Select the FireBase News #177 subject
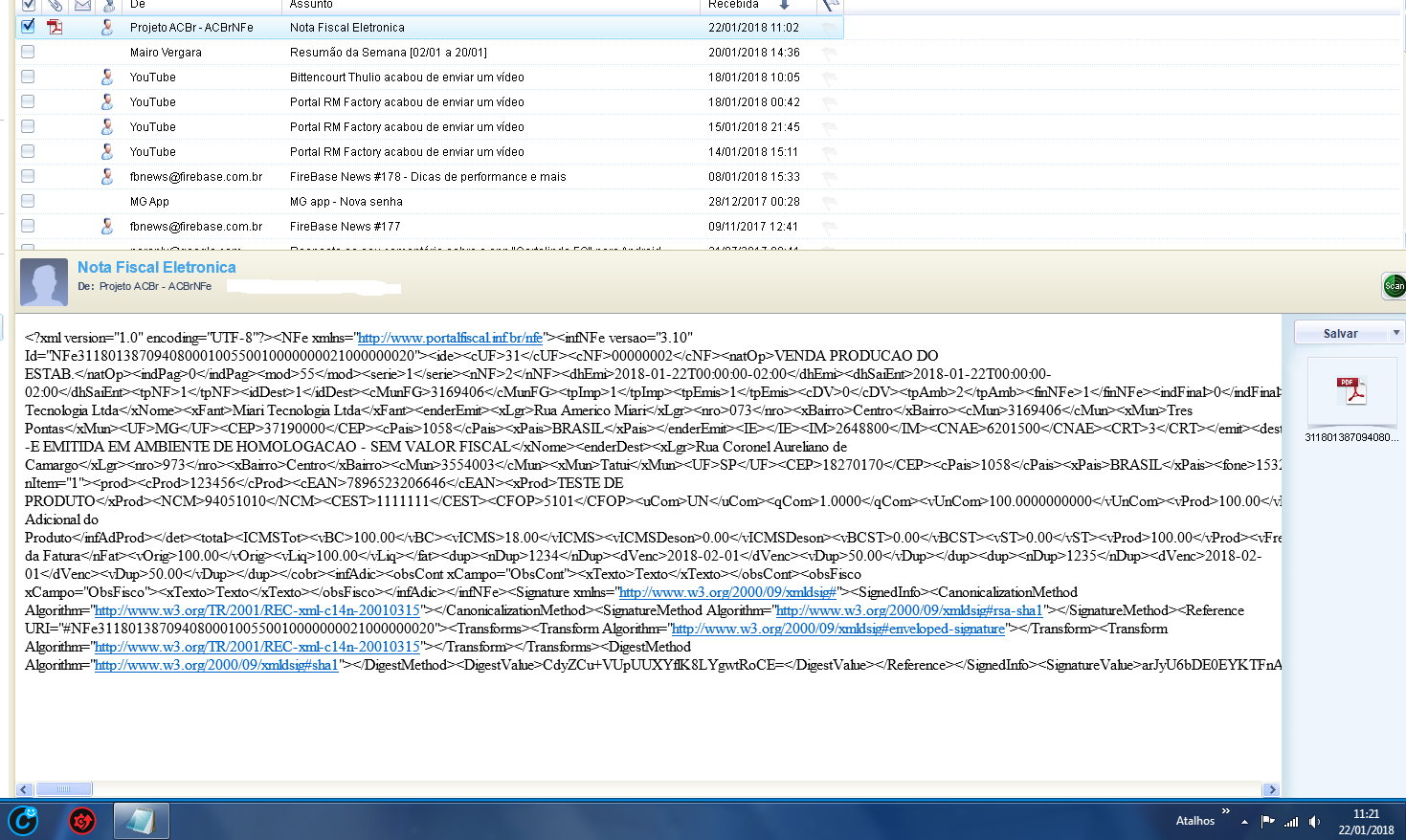 [346, 227]
